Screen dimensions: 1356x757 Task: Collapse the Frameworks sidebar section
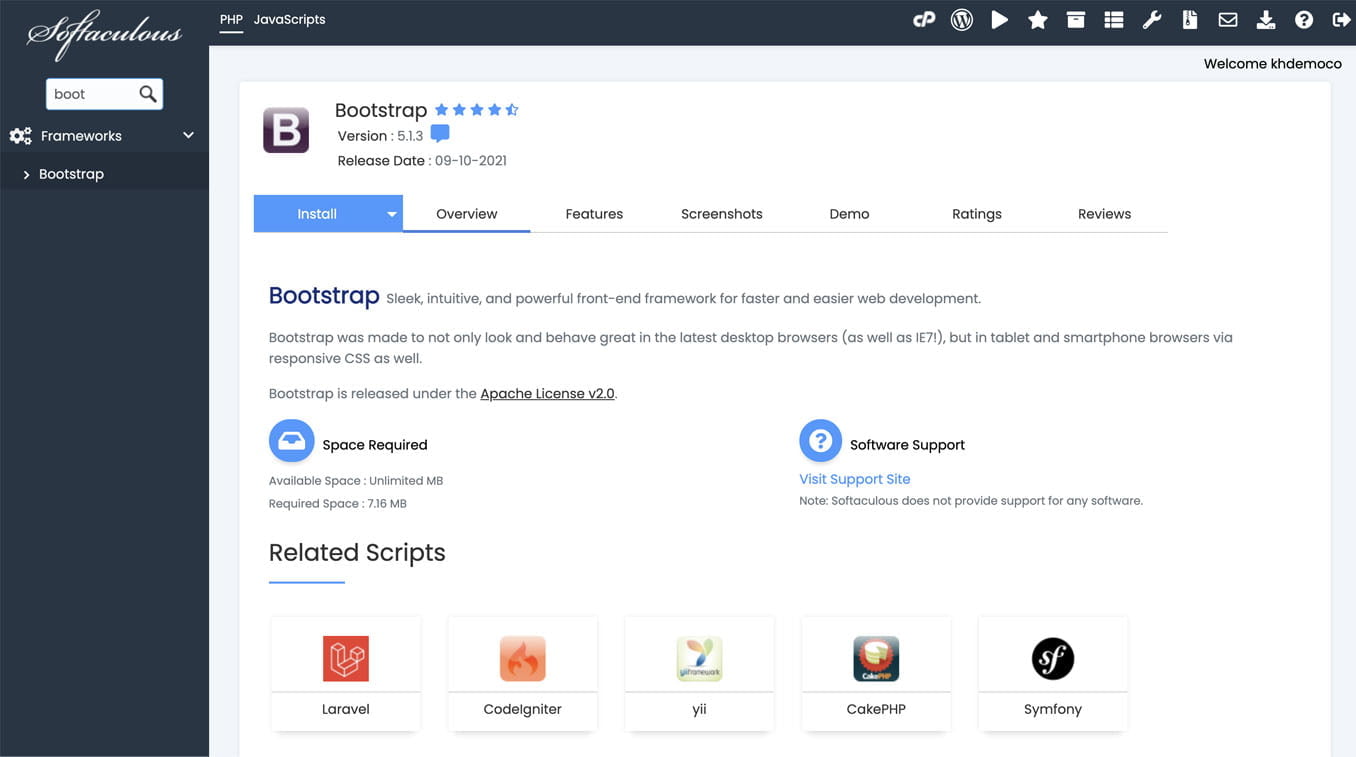[x=187, y=135]
